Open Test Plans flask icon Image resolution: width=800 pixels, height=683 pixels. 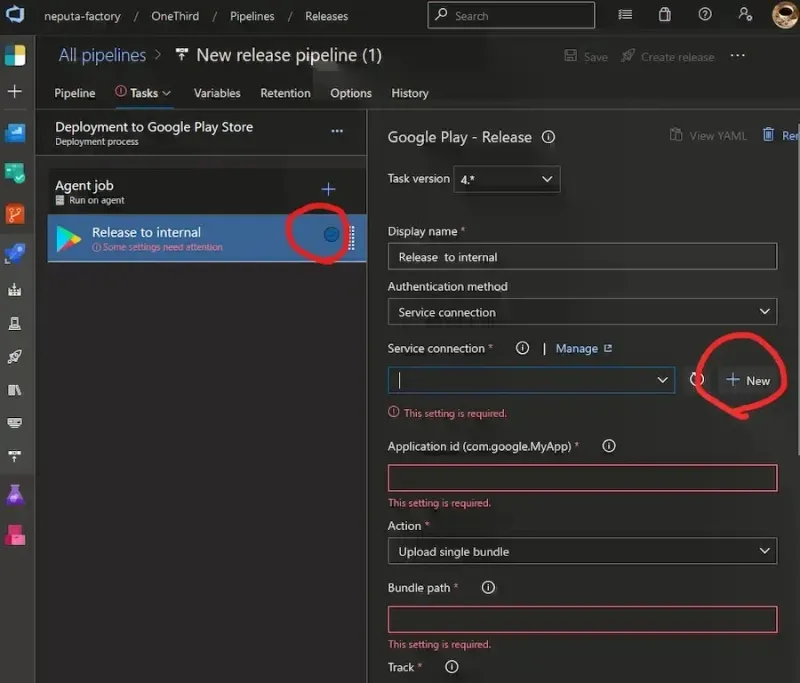(x=15, y=494)
